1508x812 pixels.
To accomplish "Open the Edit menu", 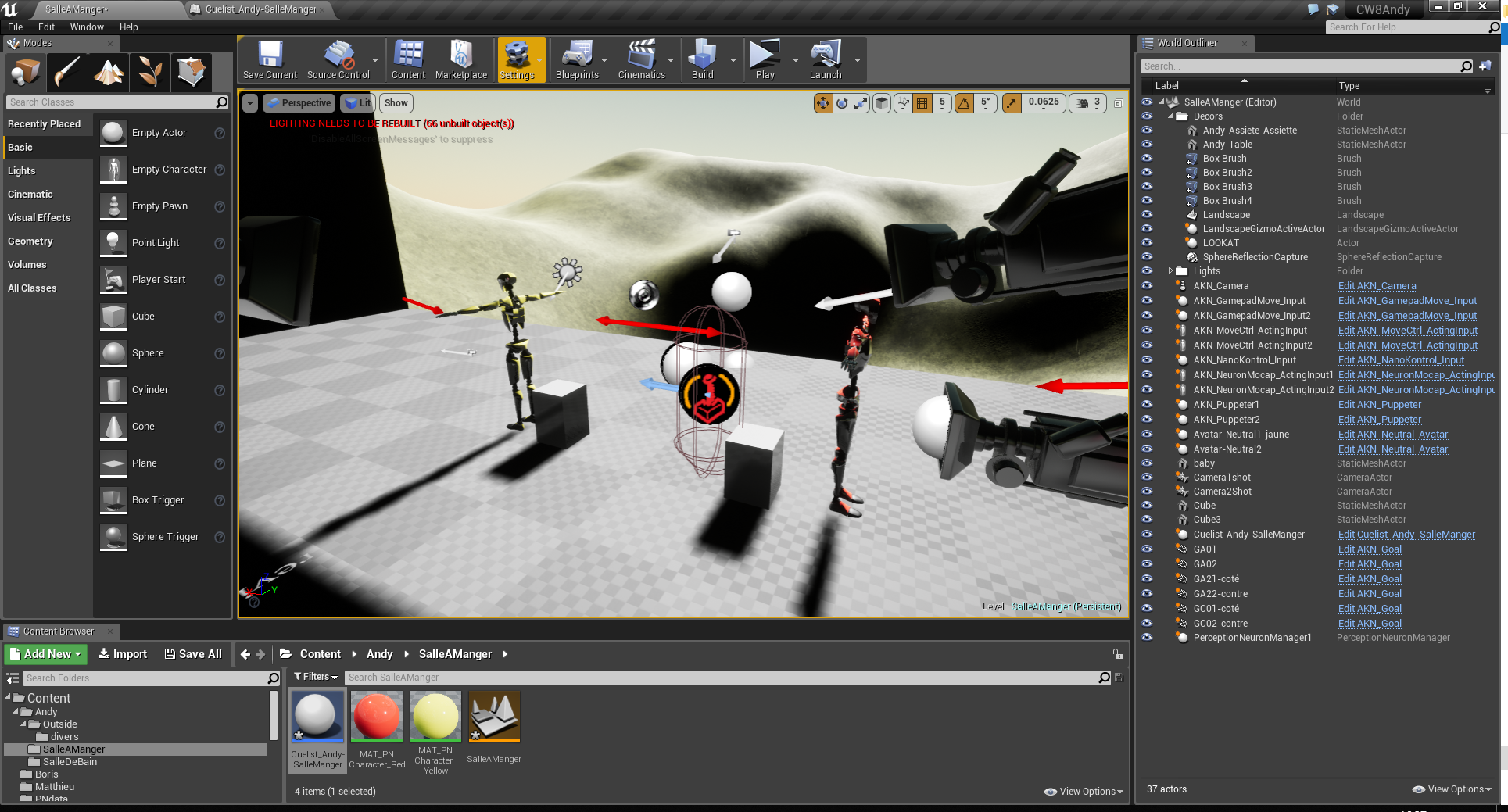I will (47, 27).
